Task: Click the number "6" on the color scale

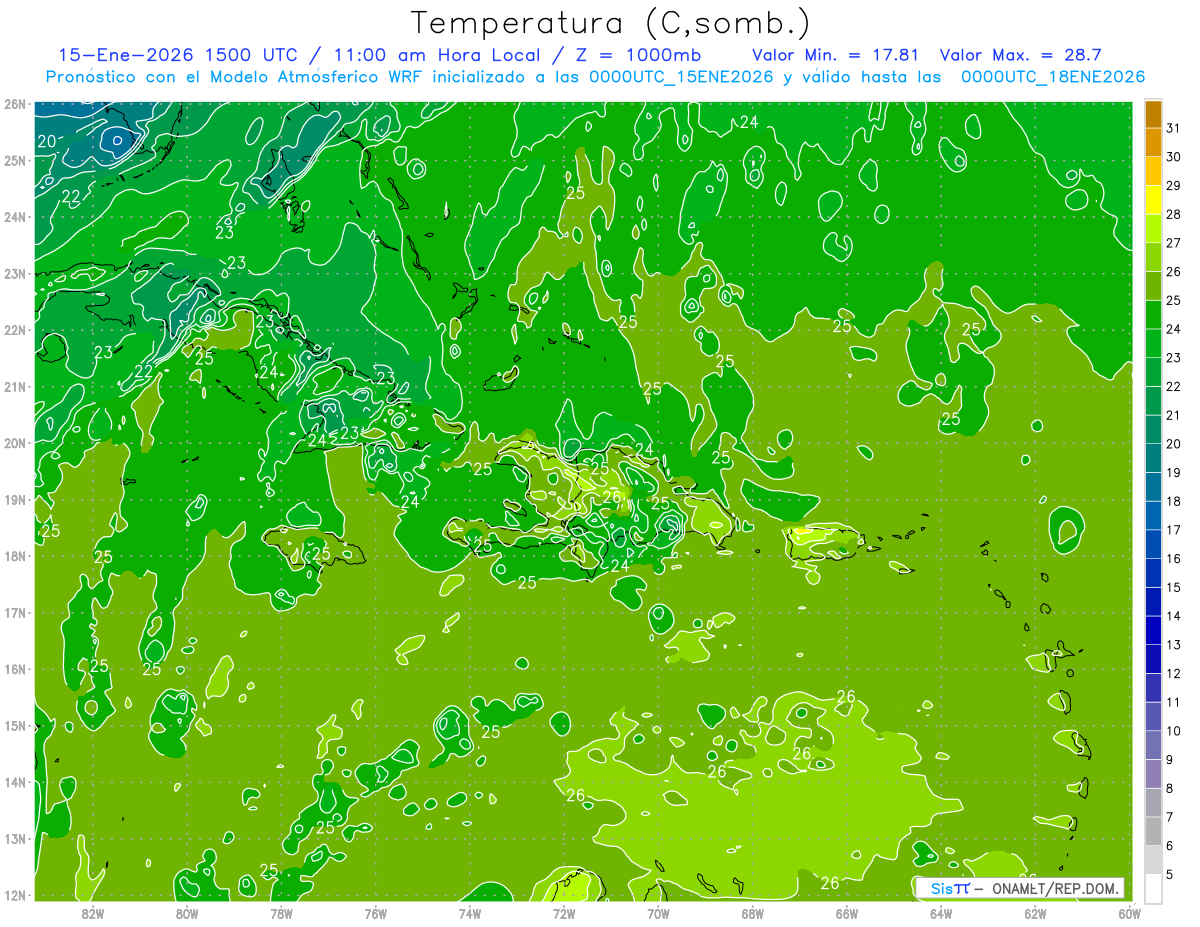Action: pyautogui.click(x=1170, y=846)
